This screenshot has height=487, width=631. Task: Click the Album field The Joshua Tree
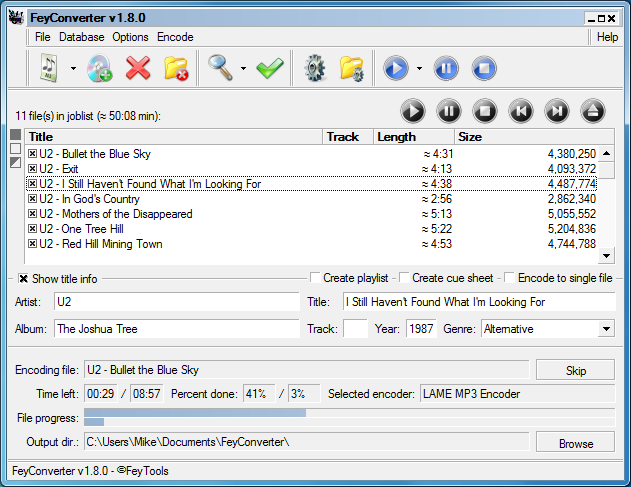pos(177,329)
